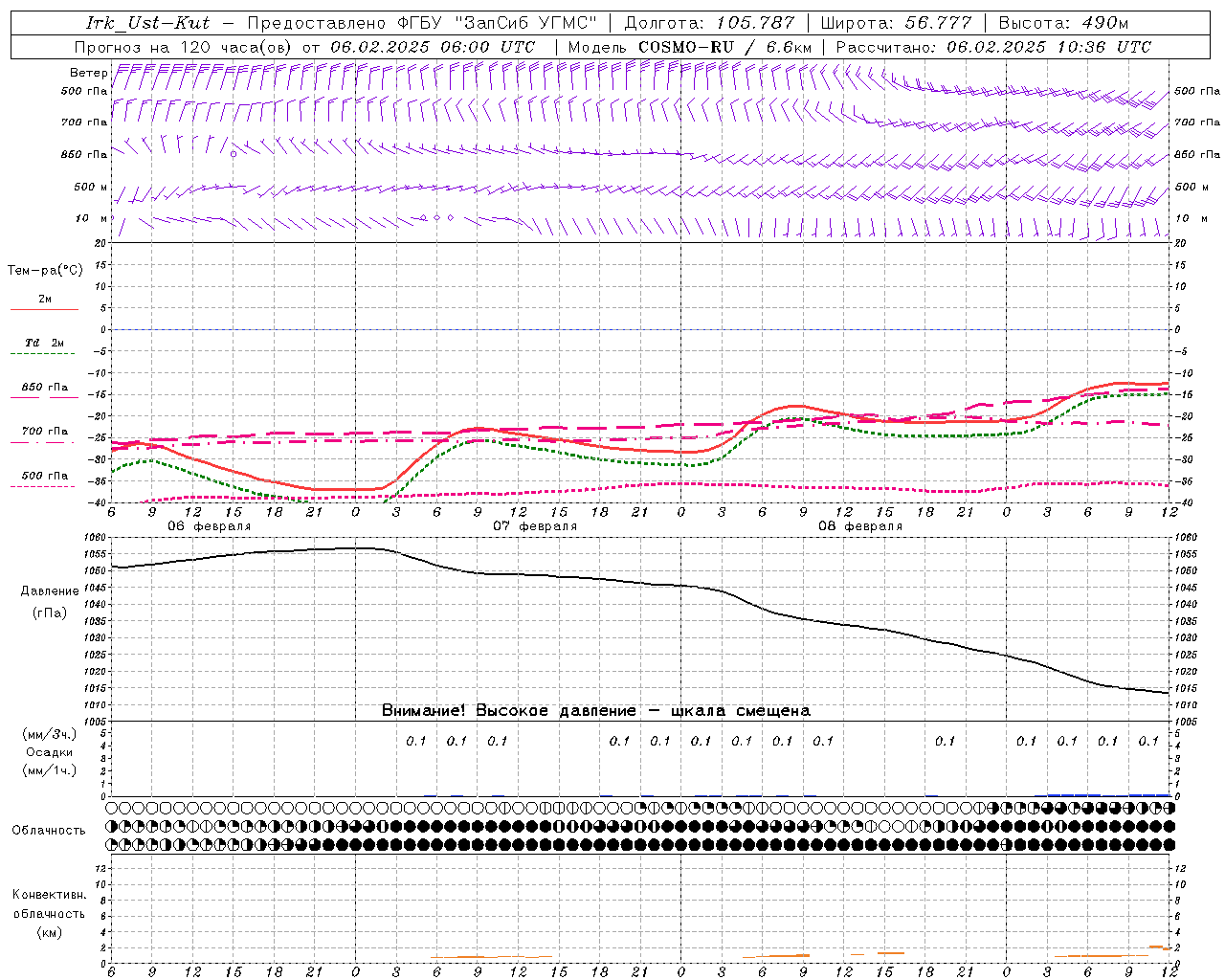Click the Td 2м dew point legend entry
This screenshot has width=1225, height=980.
[x=45, y=343]
